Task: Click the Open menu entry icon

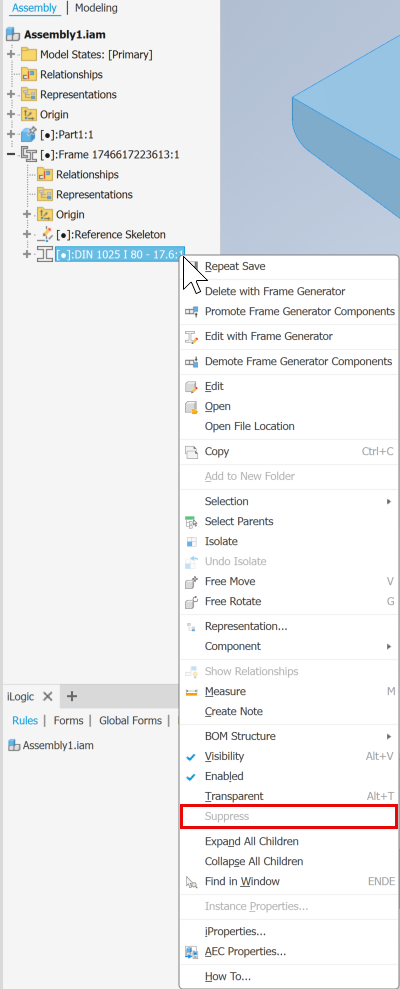Action: point(192,407)
